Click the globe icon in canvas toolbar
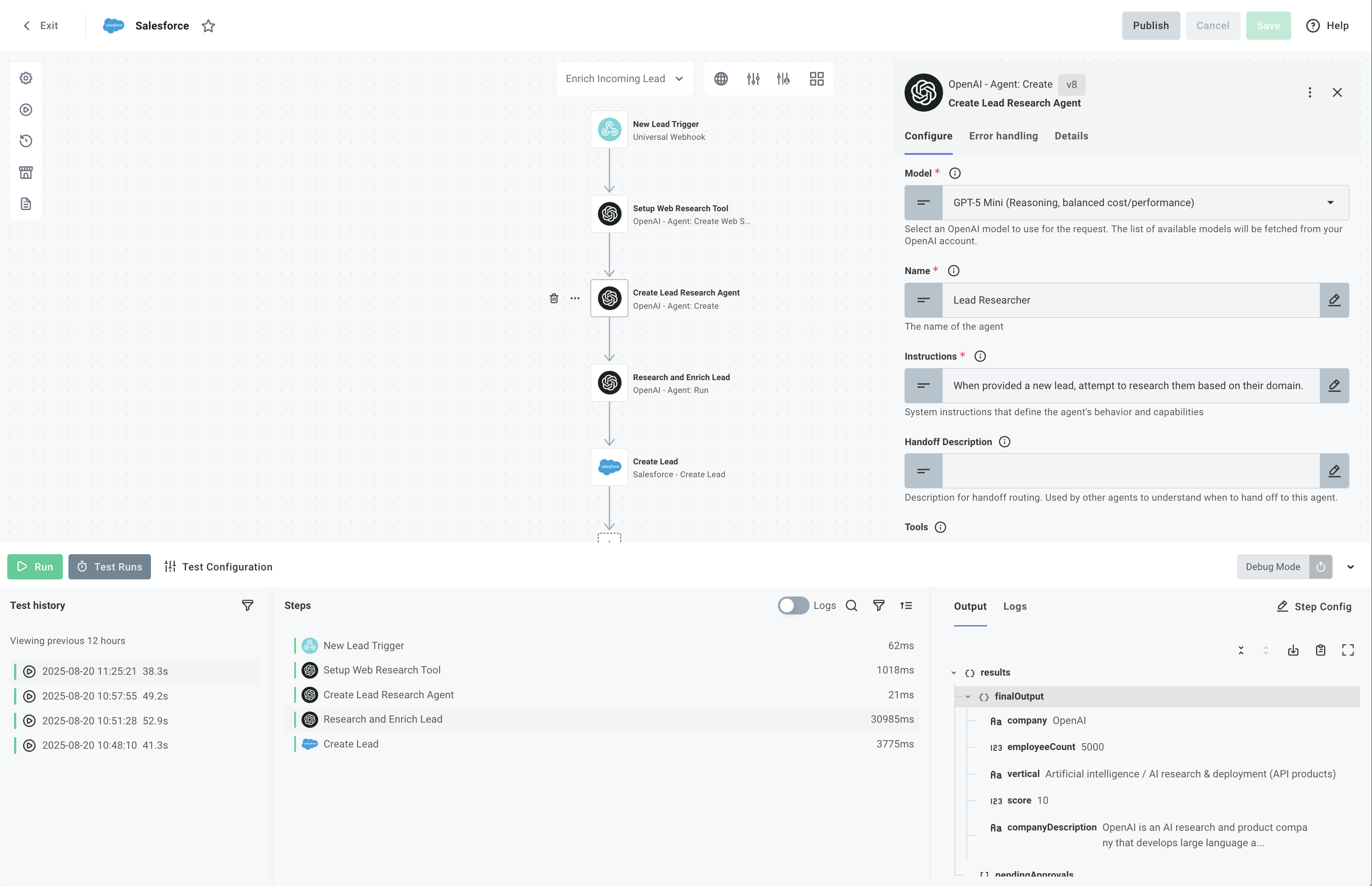 [722, 78]
